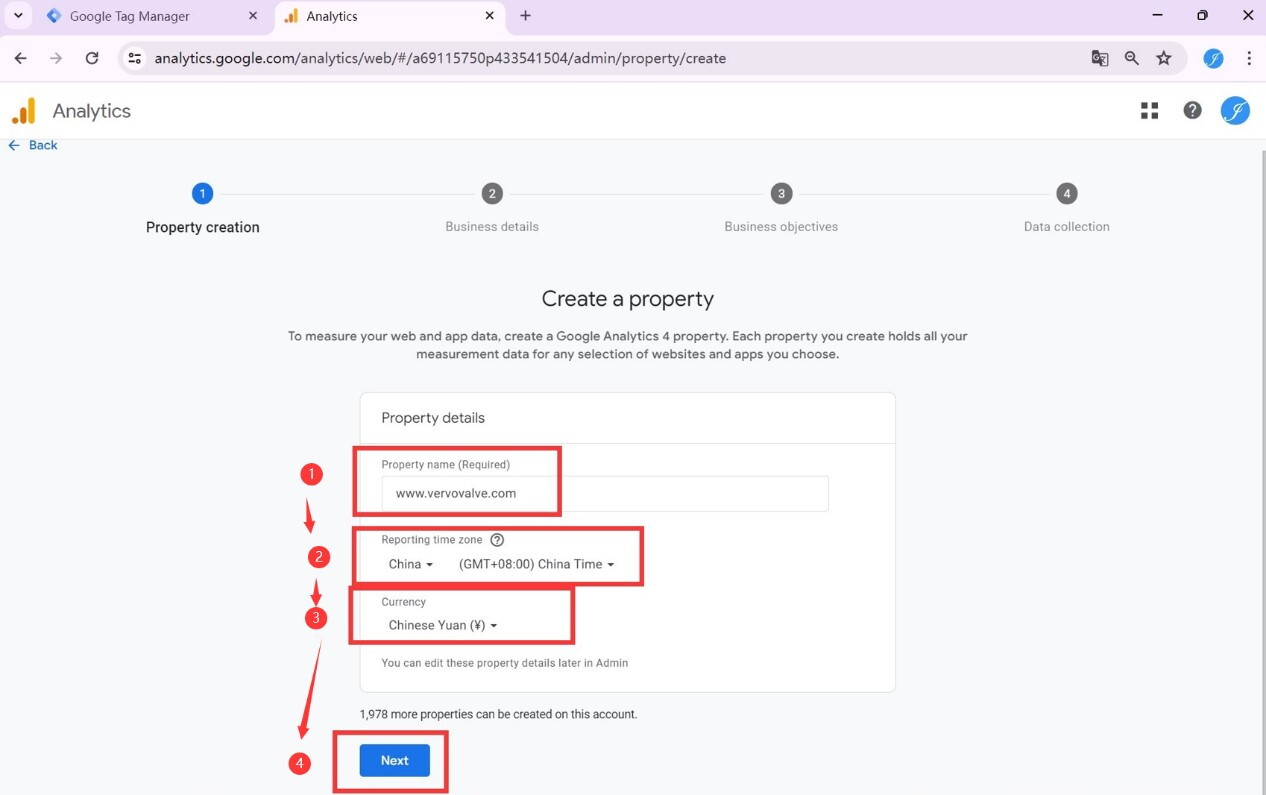The image size is (1266, 795).
Task: Open the account profile avatar
Action: pos(1235,110)
